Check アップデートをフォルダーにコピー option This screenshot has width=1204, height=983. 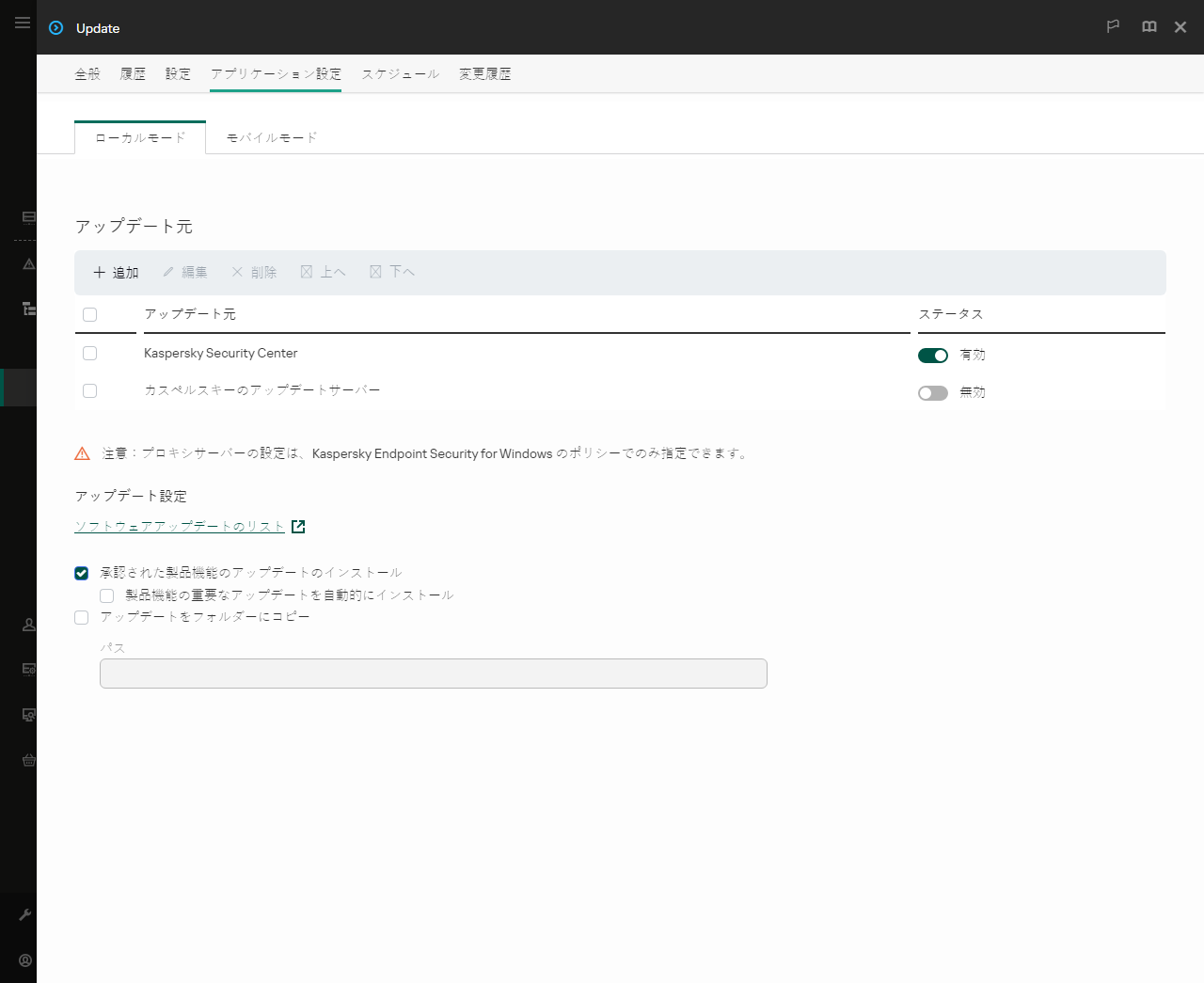click(x=81, y=617)
